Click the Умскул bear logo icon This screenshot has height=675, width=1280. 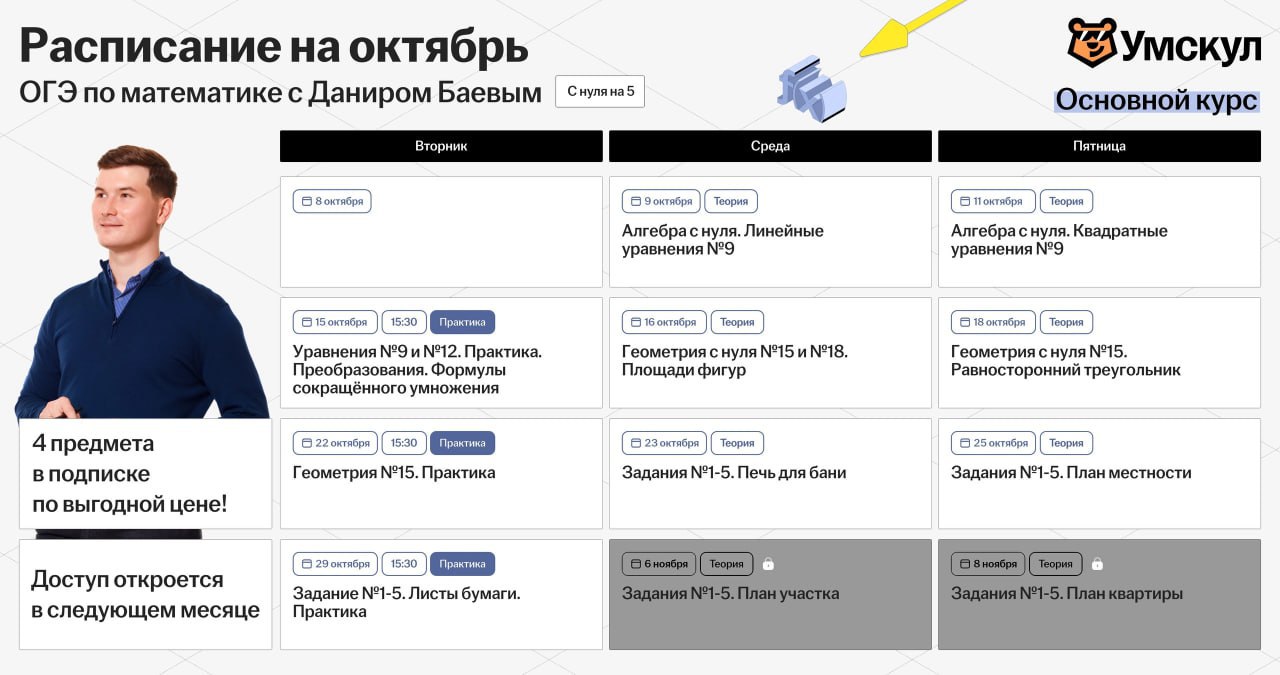coord(1091,43)
